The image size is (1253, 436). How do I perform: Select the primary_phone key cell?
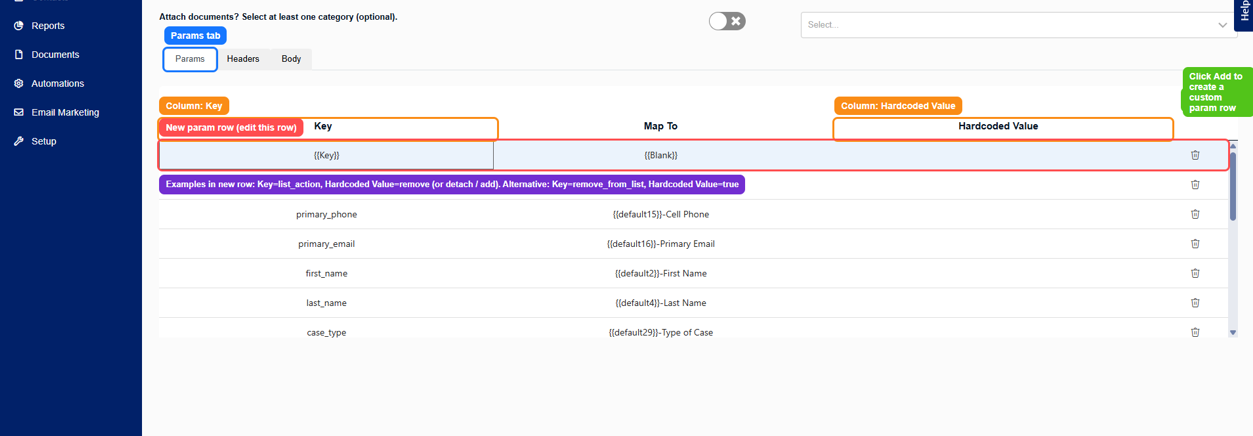coord(326,214)
